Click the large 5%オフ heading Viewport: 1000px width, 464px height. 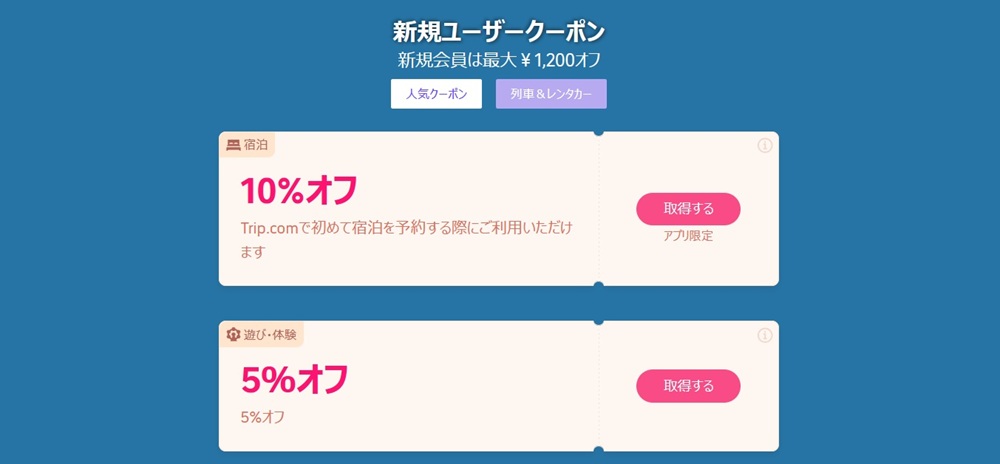294,379
